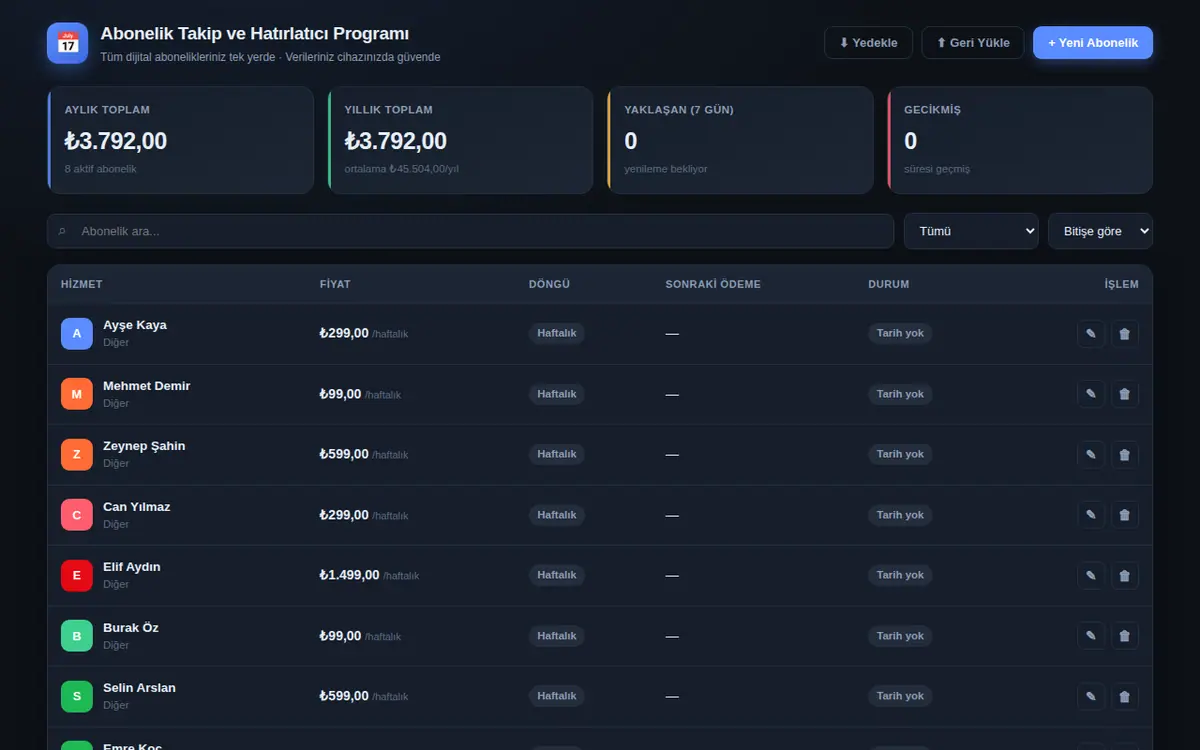Delete the Elif Aydın subscription
The height and width of the screenshot is (750, 1200).
coord(1125,575)
